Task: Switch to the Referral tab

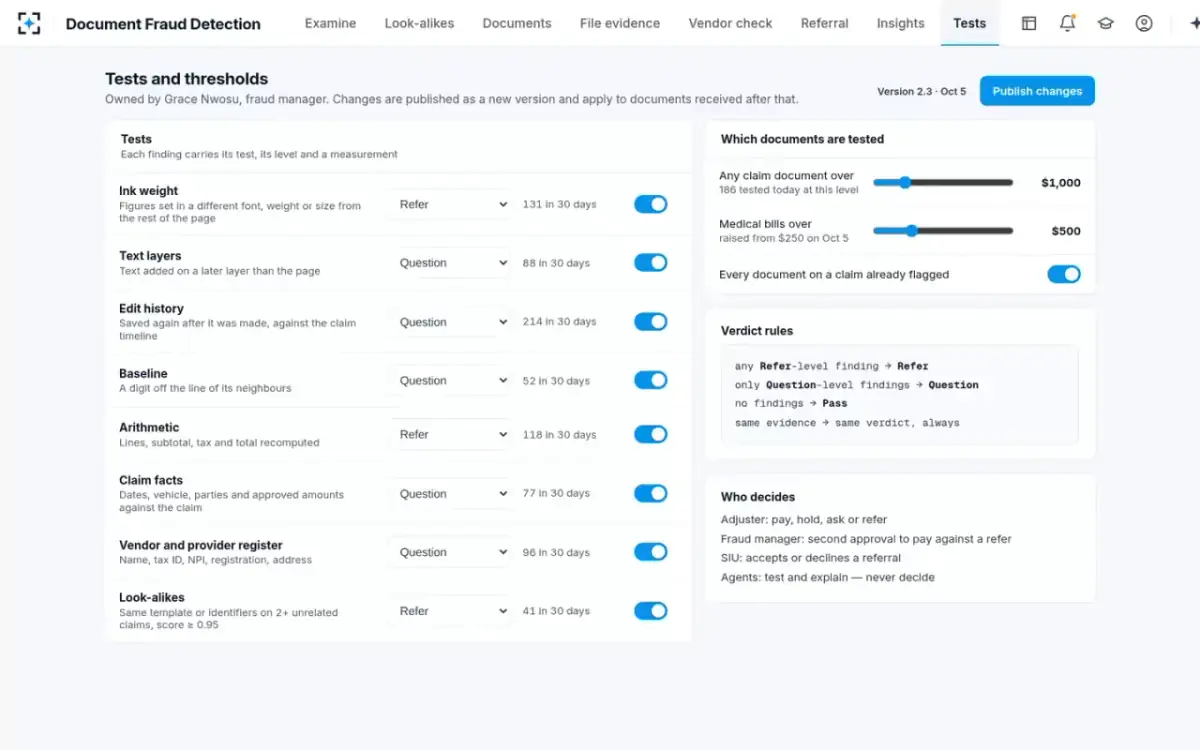Action: (x=825, y=23)
